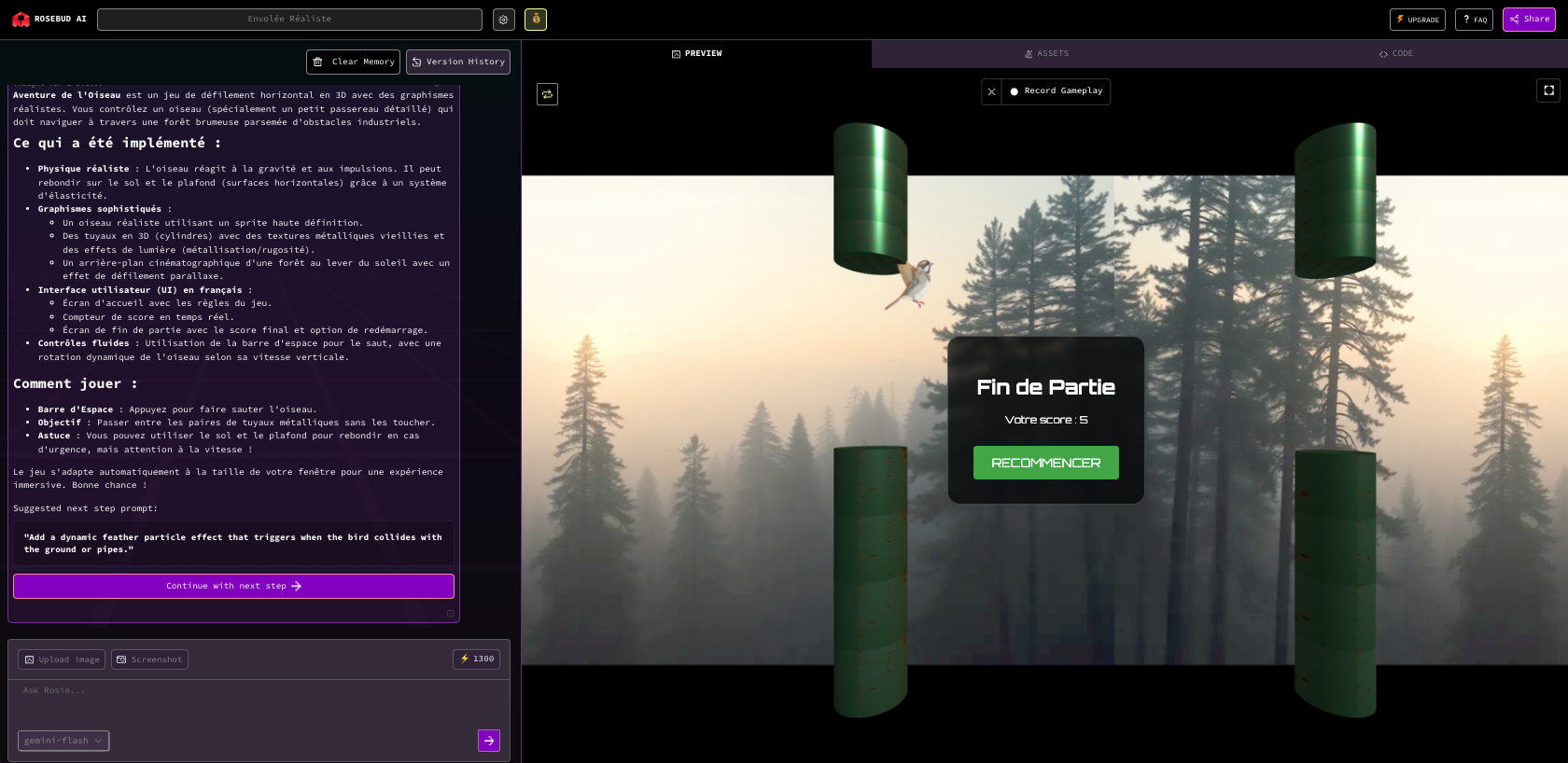1568x763 pixels.
Task: Click the Upload image button
Action: click(62, 659)
